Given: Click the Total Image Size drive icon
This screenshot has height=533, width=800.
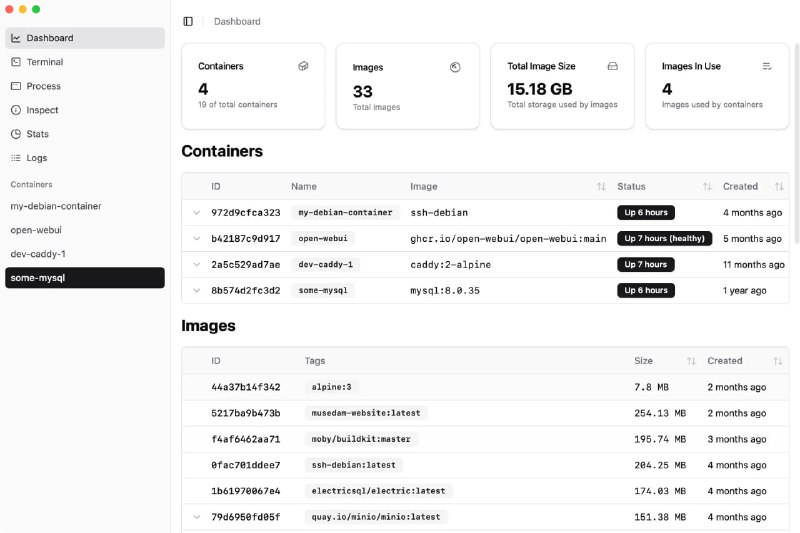Looking at the screenshot, I should [613, 66].
